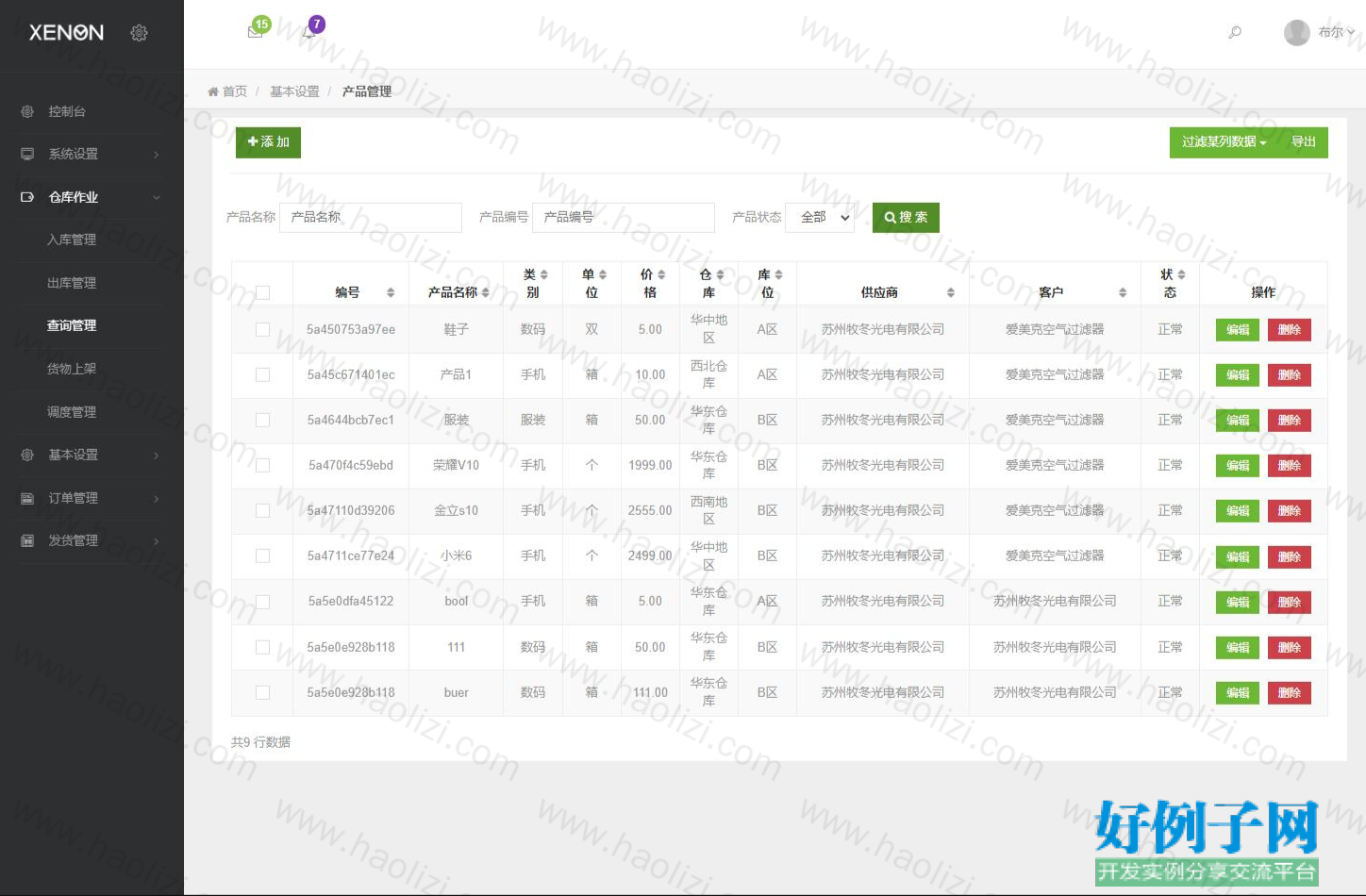
Task: Click the green 搜索 button
Action: click(x=906, y=218)
